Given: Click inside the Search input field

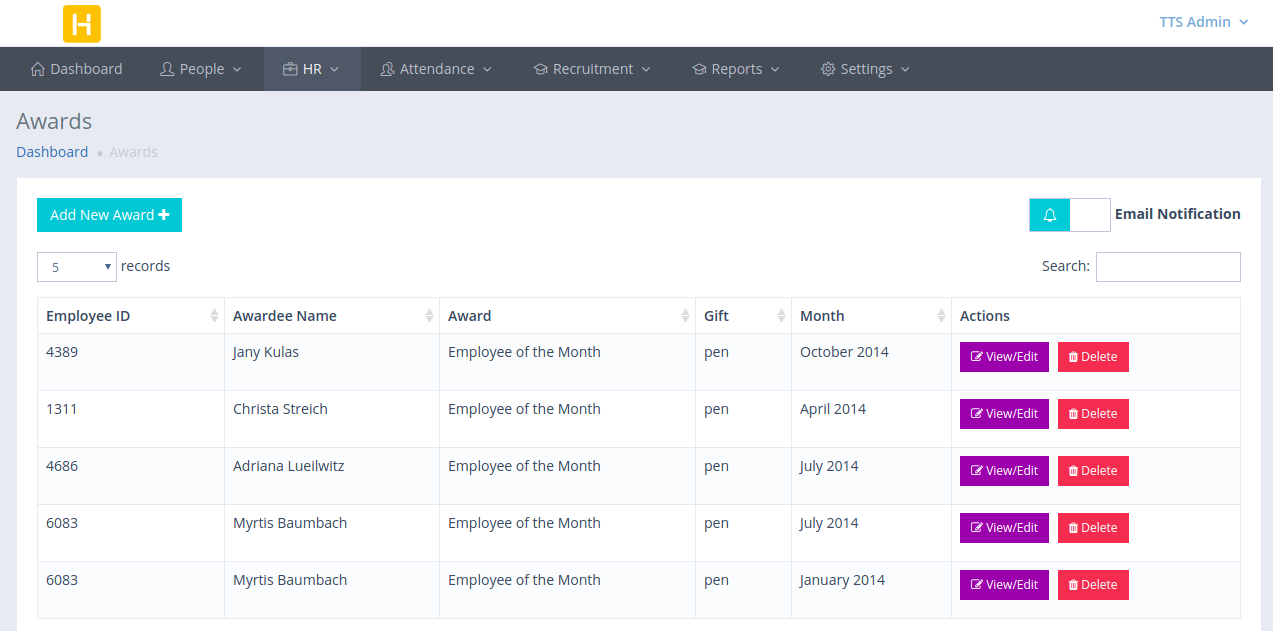Looking at the screenshot, I should coord(1167,266).
